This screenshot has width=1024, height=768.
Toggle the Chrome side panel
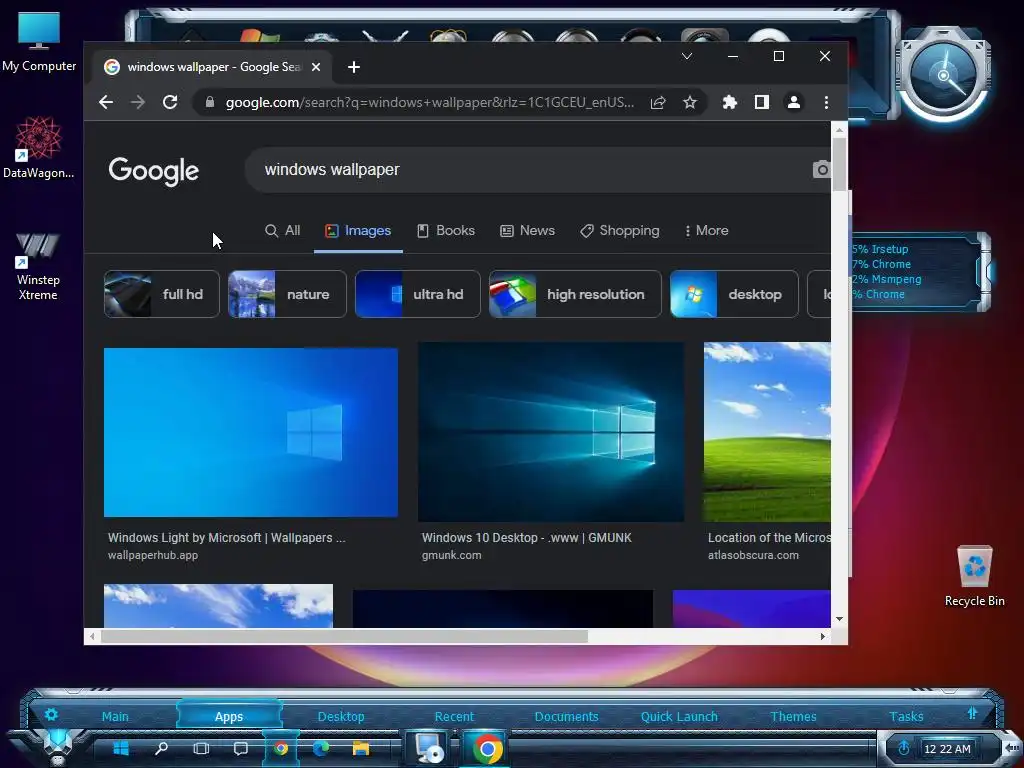point(761,103)
